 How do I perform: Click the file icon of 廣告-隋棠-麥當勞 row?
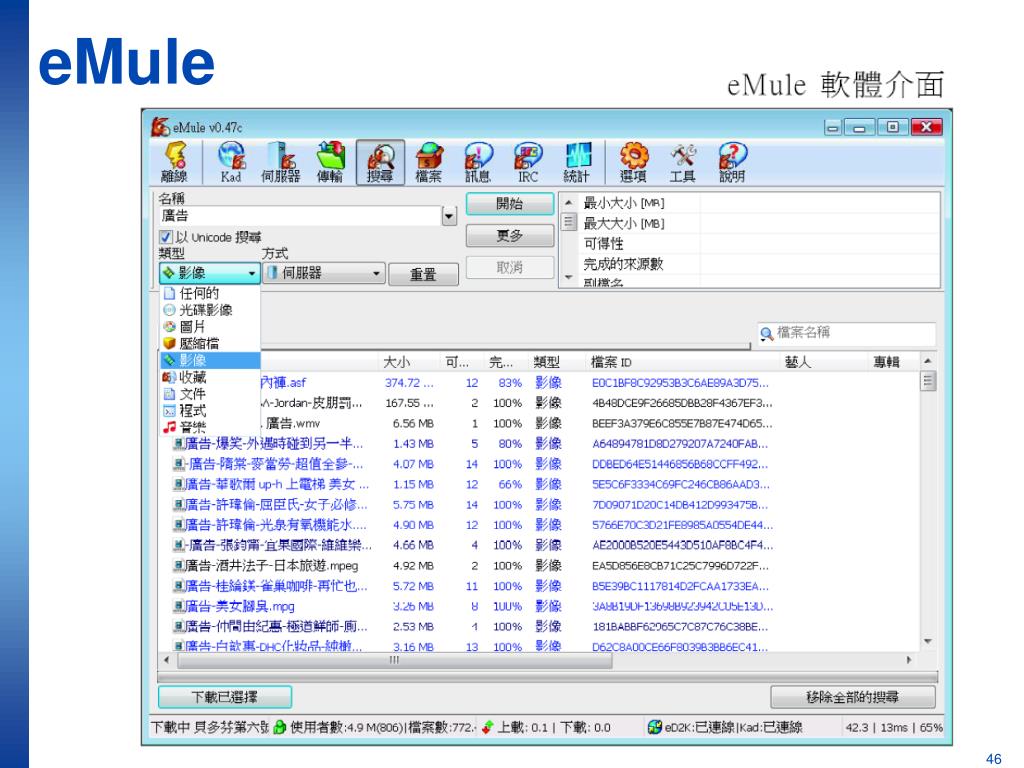point(178,464)
